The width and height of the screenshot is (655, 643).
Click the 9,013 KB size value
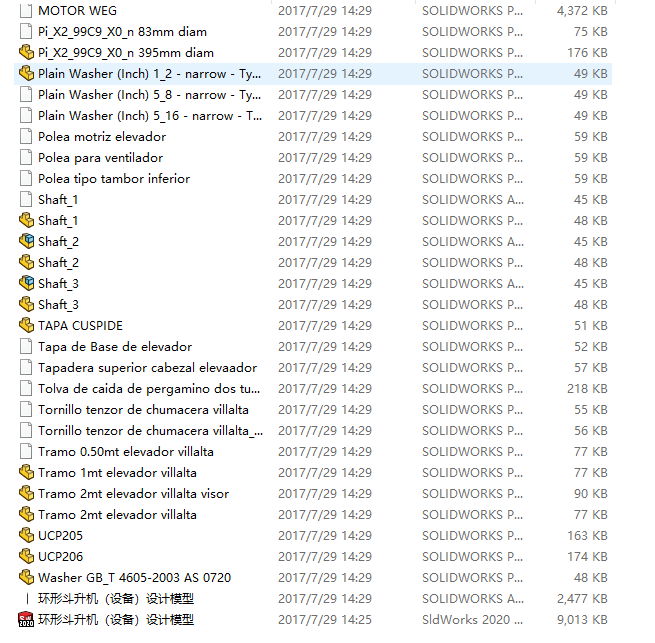pyautogui.click(x=582, y=620)
